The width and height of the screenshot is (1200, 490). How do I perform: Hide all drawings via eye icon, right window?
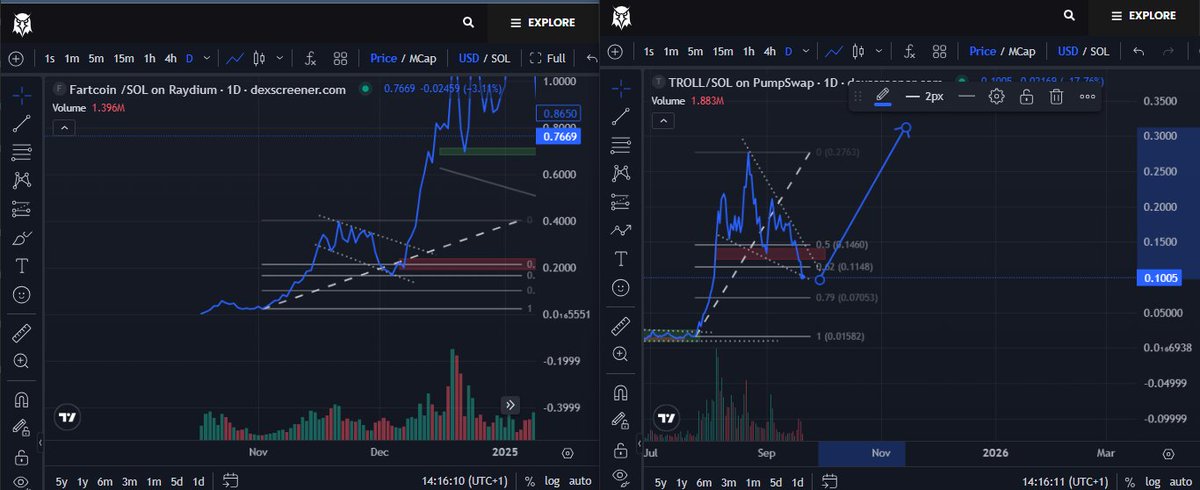click(x=620, y=476)
